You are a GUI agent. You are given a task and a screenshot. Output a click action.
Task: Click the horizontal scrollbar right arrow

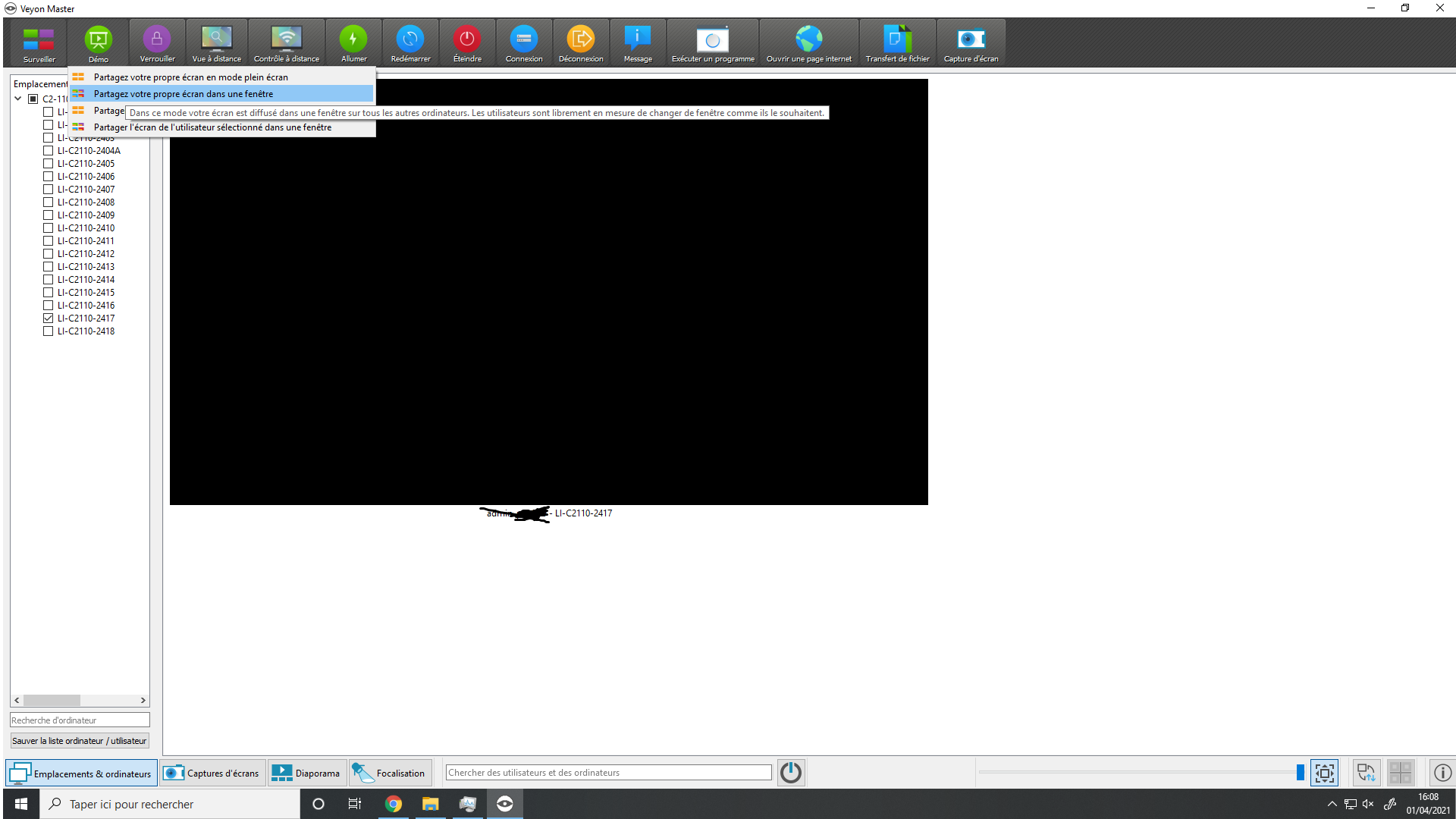(x=143, y=701)
